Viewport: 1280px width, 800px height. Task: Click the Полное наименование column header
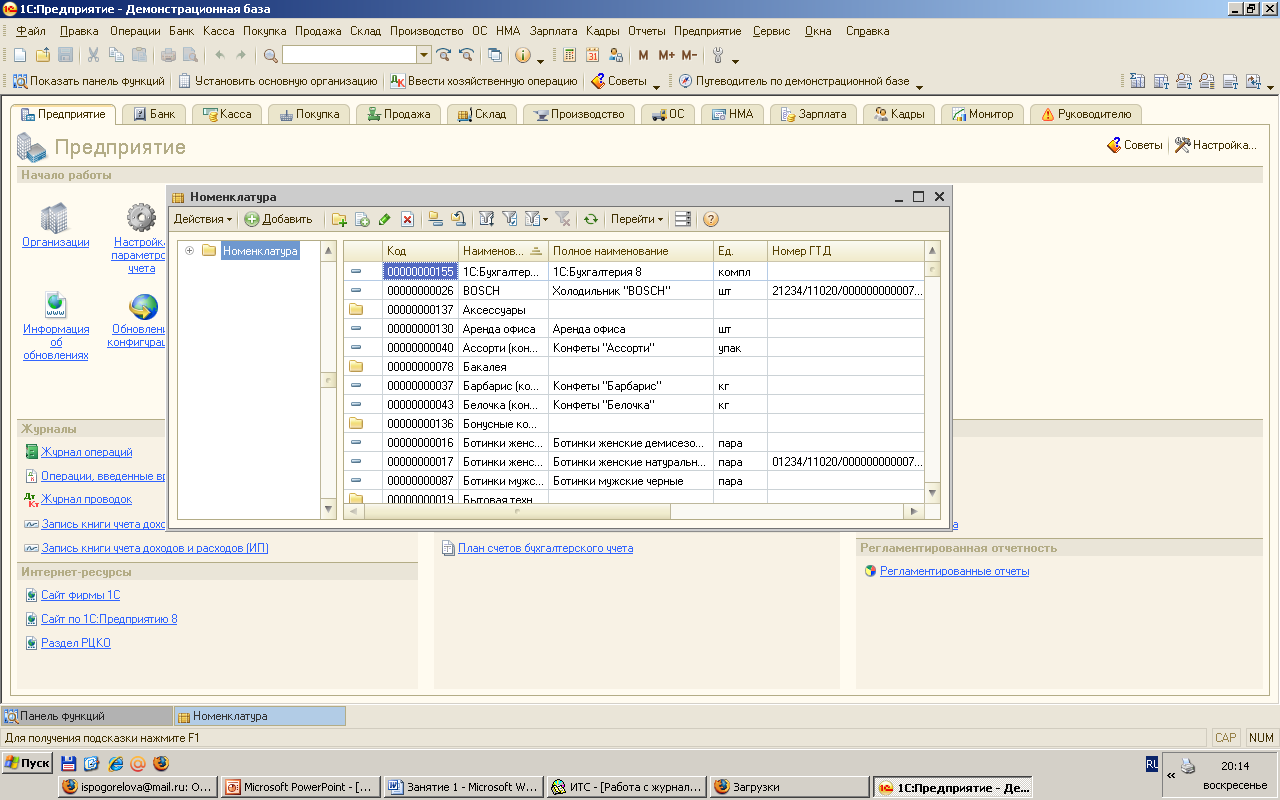[x=630, y=251]
